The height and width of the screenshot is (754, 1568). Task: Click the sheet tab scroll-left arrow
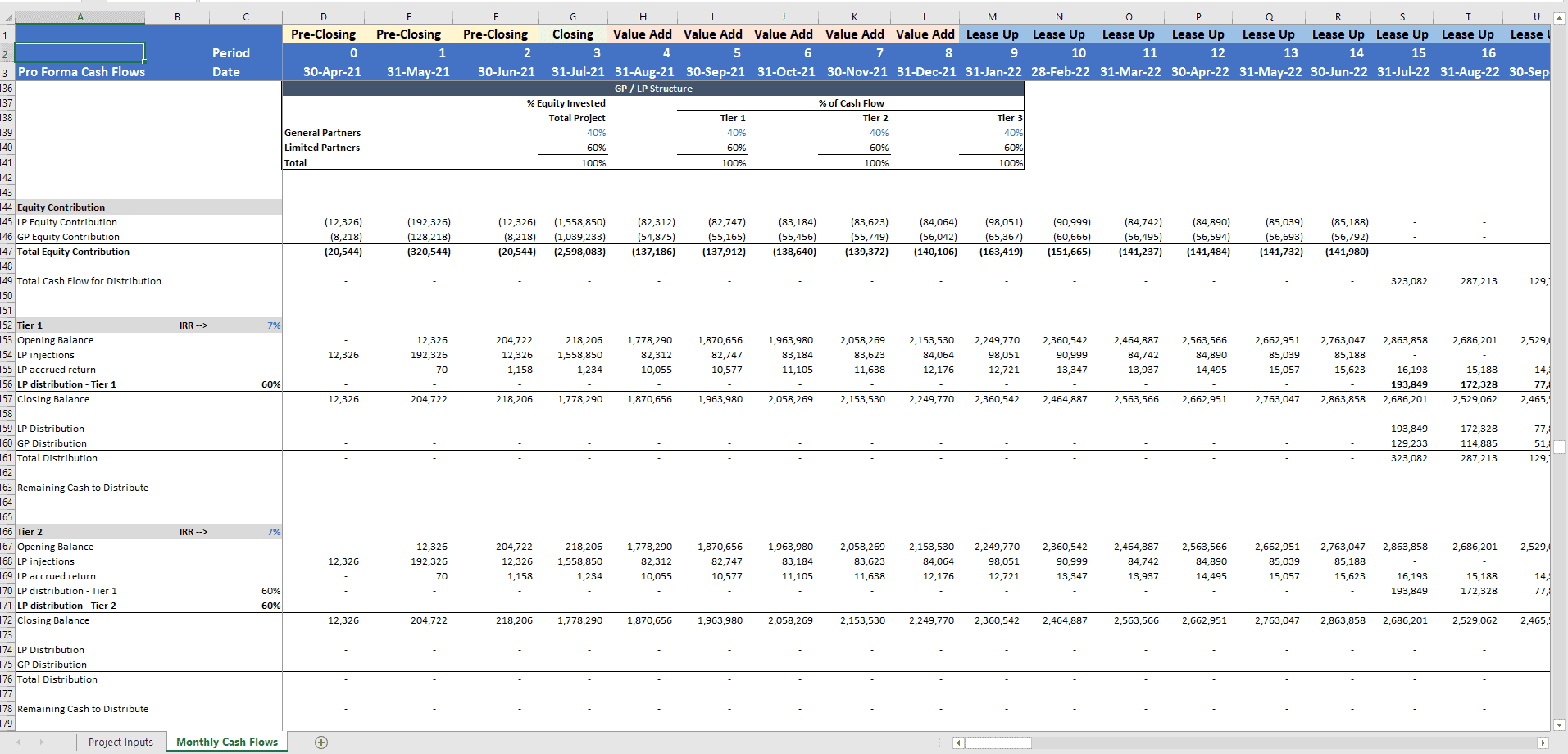(x=18, y=743)
